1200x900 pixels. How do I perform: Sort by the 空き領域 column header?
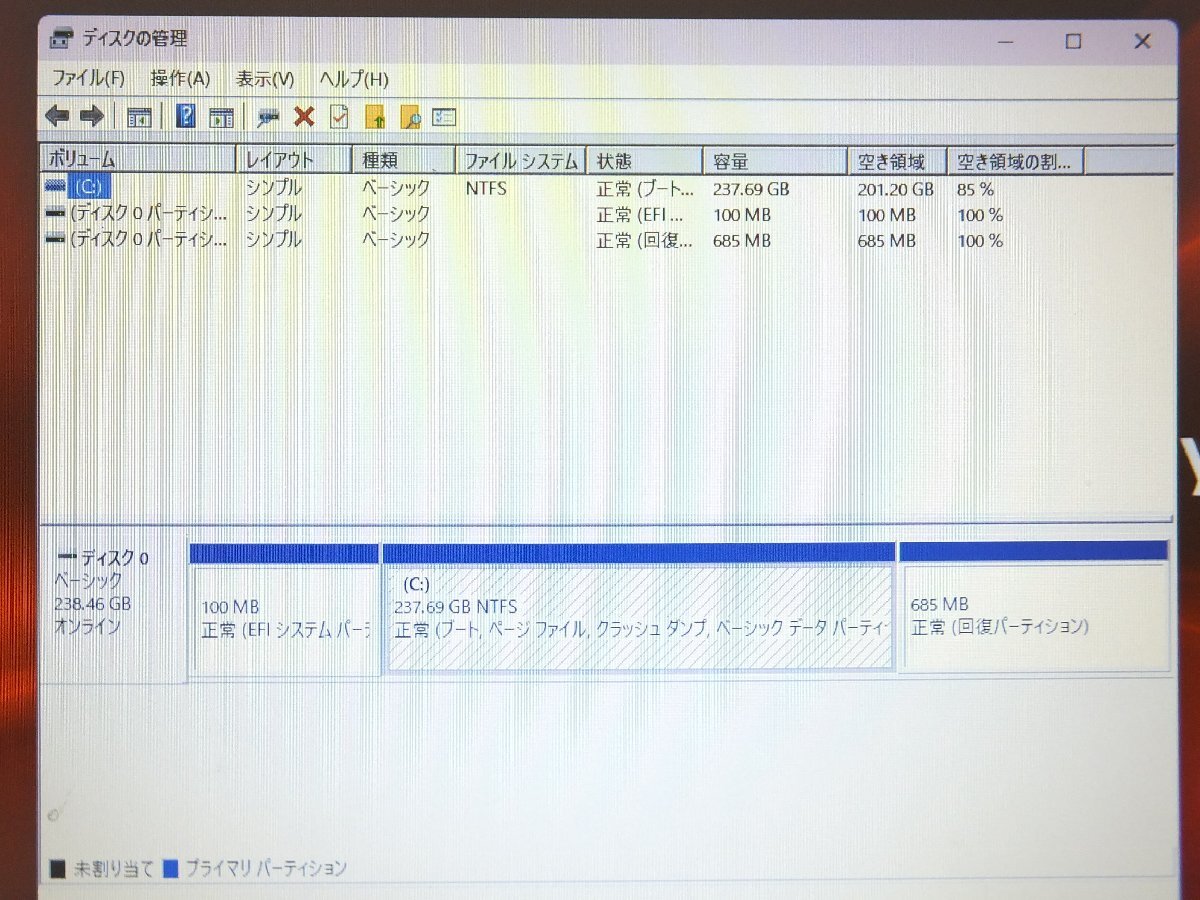tap(898, 160)
